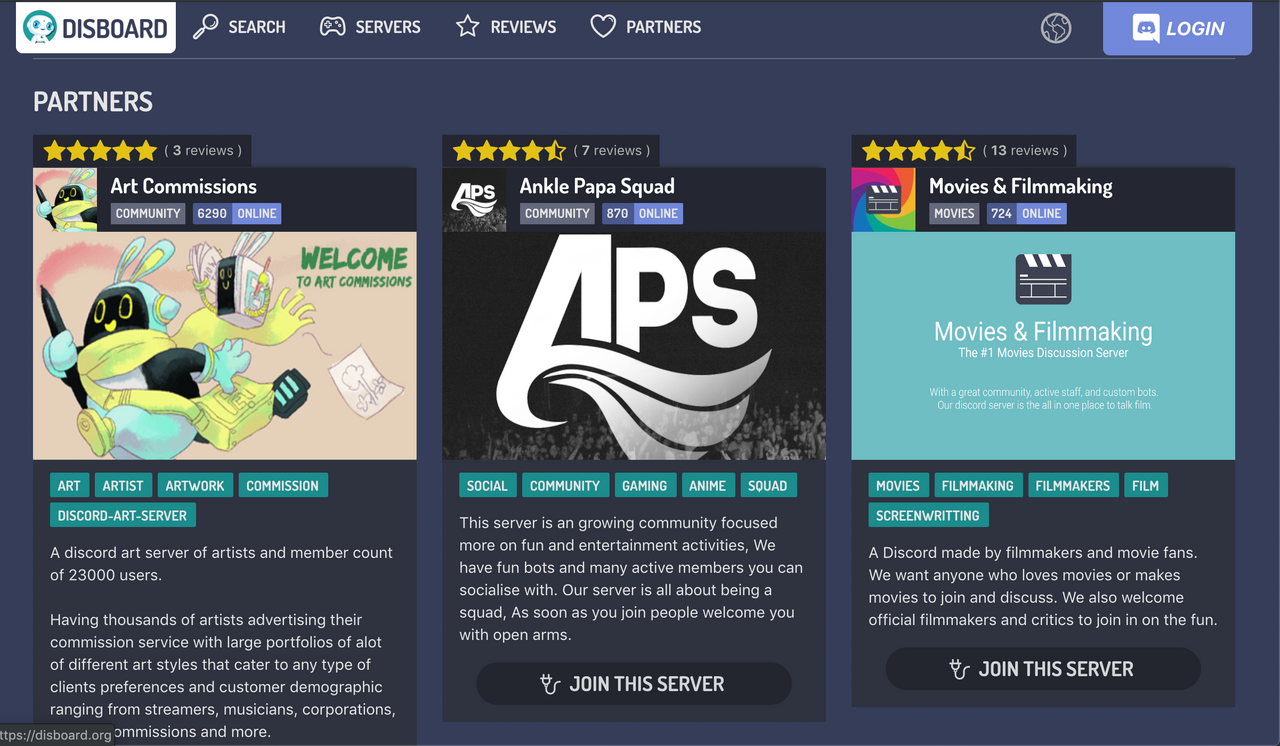The width and height of the screenshot is (1280, 746).
Task: Click COMMUNITY category under Art Commissions
Action: (x=148, y=213)
